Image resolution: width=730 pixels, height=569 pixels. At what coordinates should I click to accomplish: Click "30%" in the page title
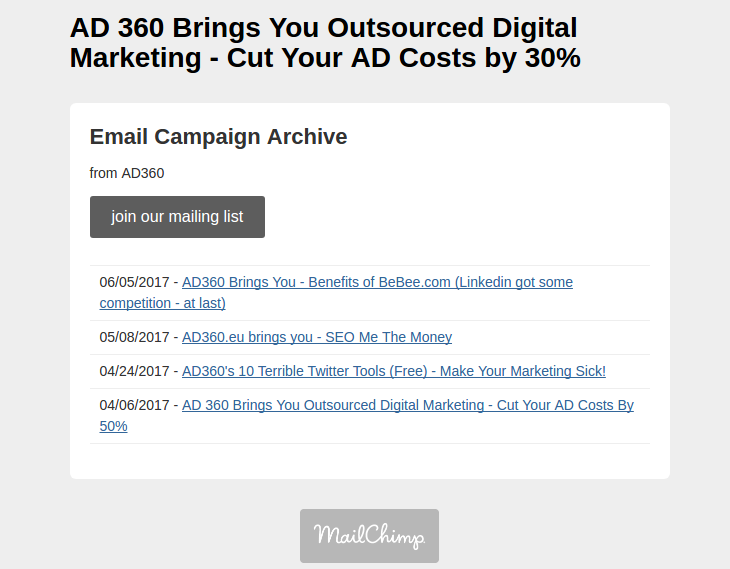coord(553,58)
